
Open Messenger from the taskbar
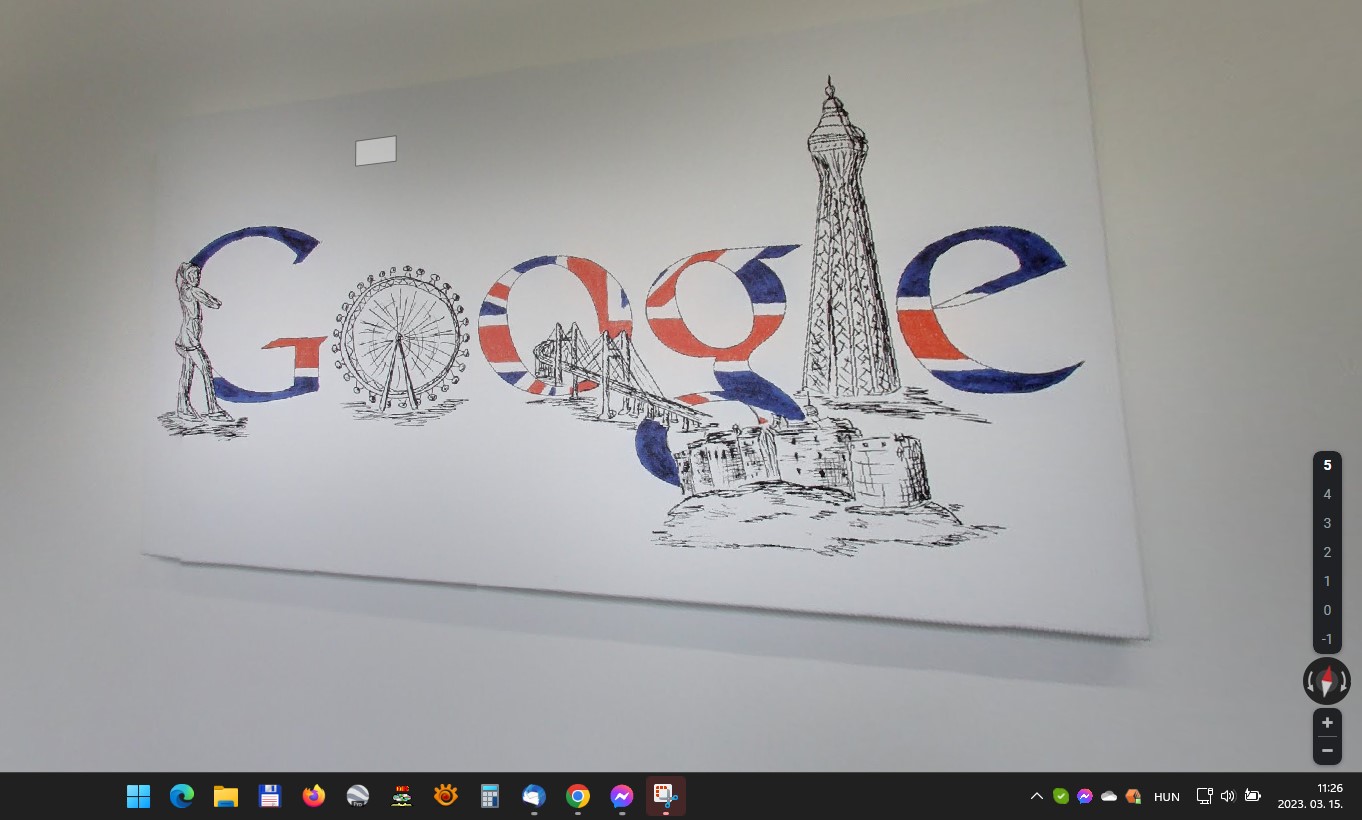[x=622, y=796]
